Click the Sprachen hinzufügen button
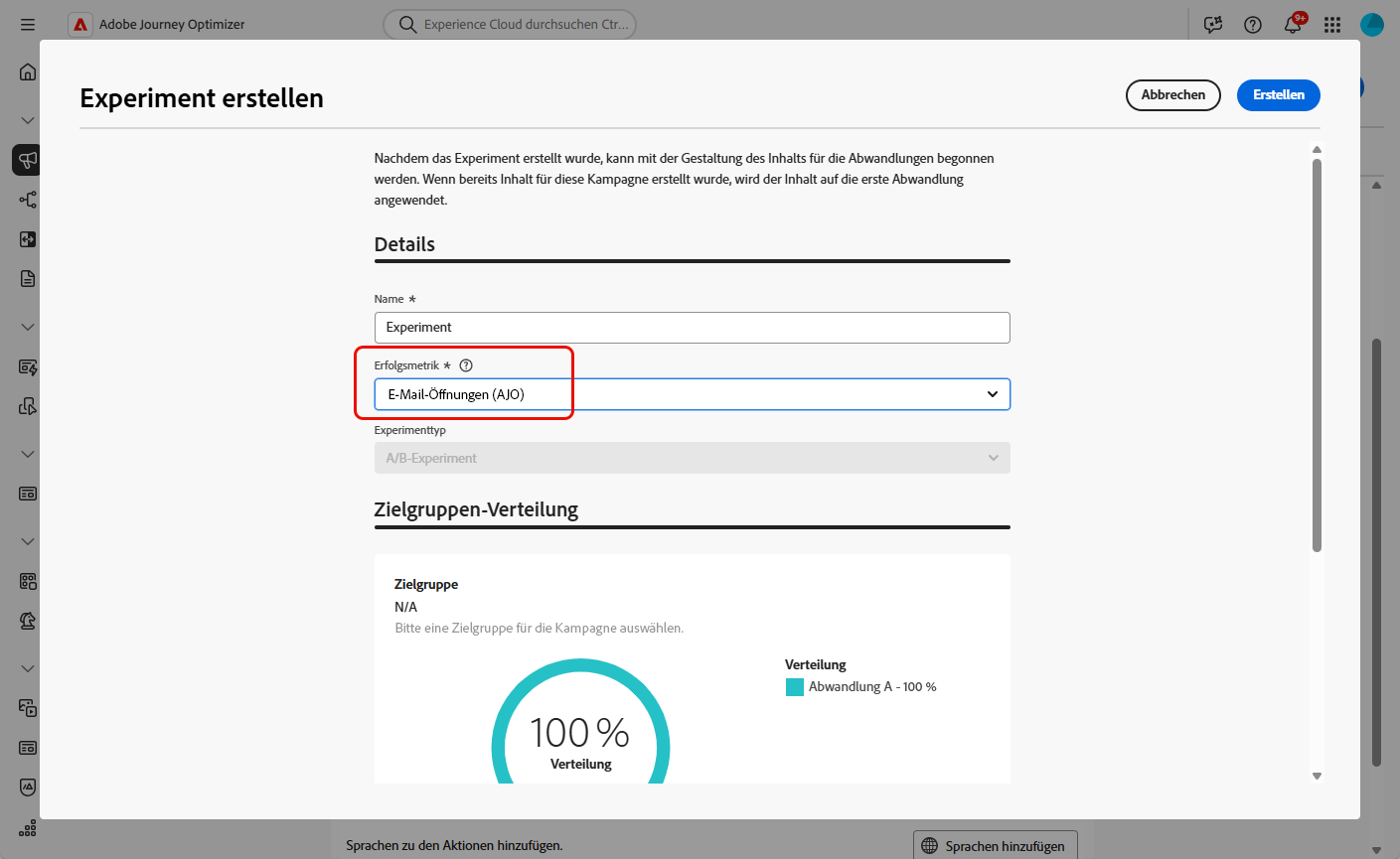This screenshot has height=859, width=1400. (995, 846)
